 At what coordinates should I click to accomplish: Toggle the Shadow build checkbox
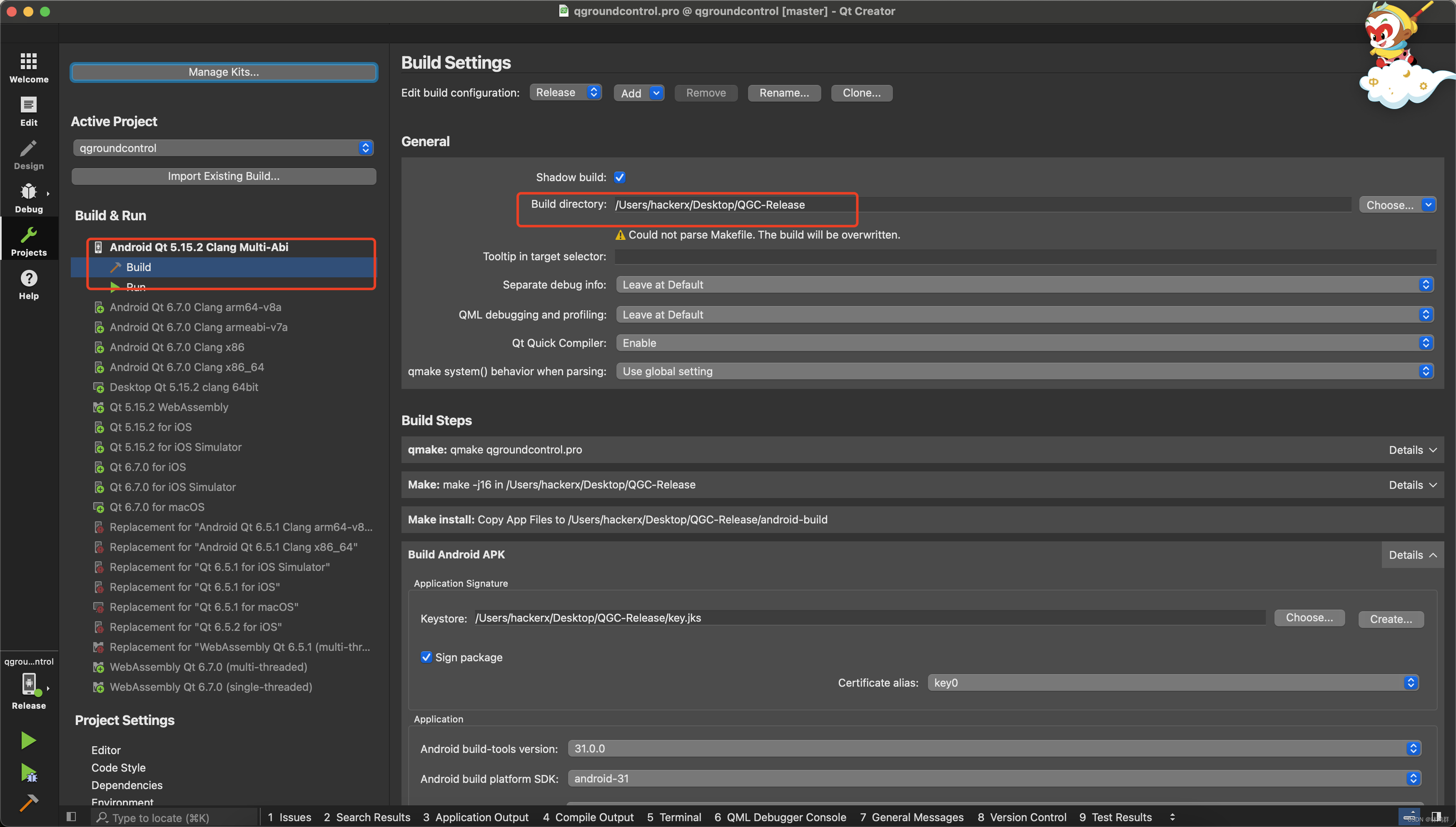620,177
